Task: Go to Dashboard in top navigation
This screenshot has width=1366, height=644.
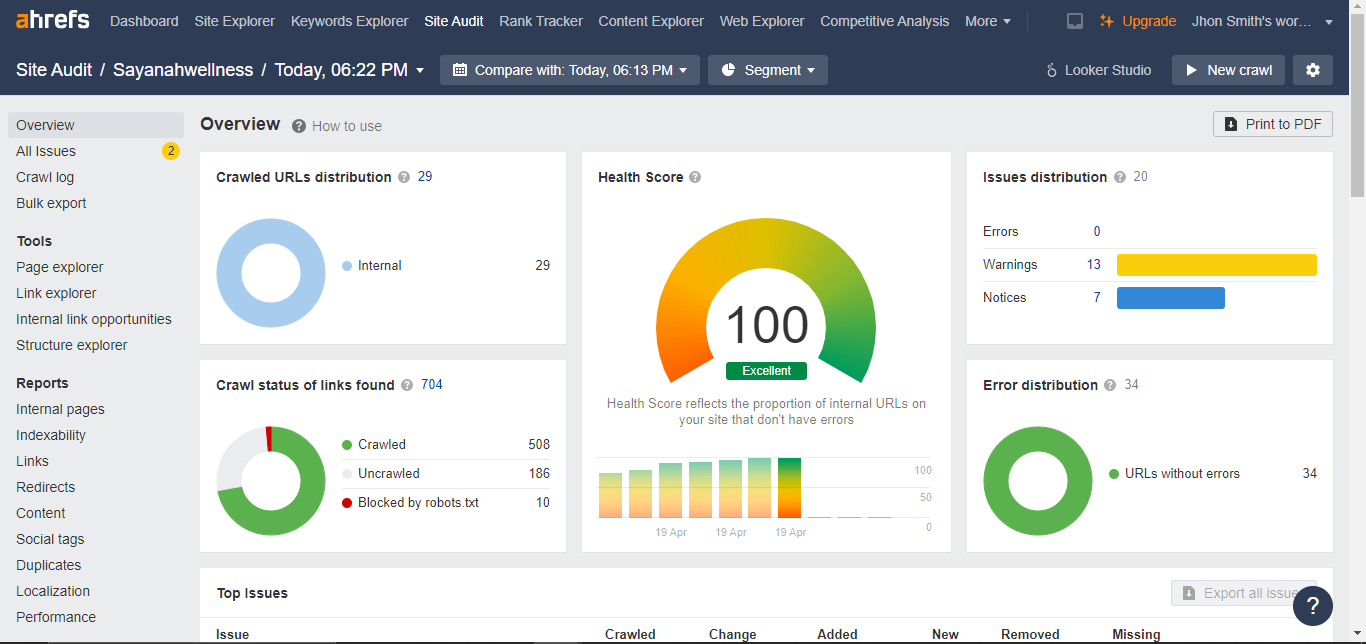Action: point(144,21)
